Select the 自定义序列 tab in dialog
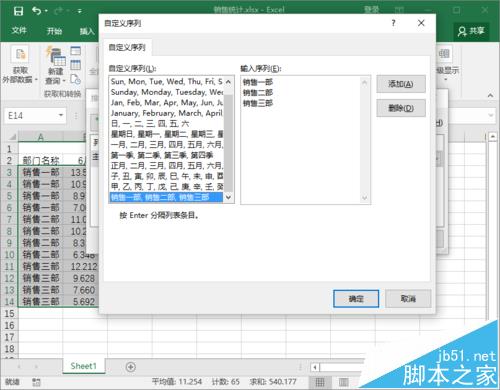This screenshot has width=500, height=390. click(x=127, y=48)
